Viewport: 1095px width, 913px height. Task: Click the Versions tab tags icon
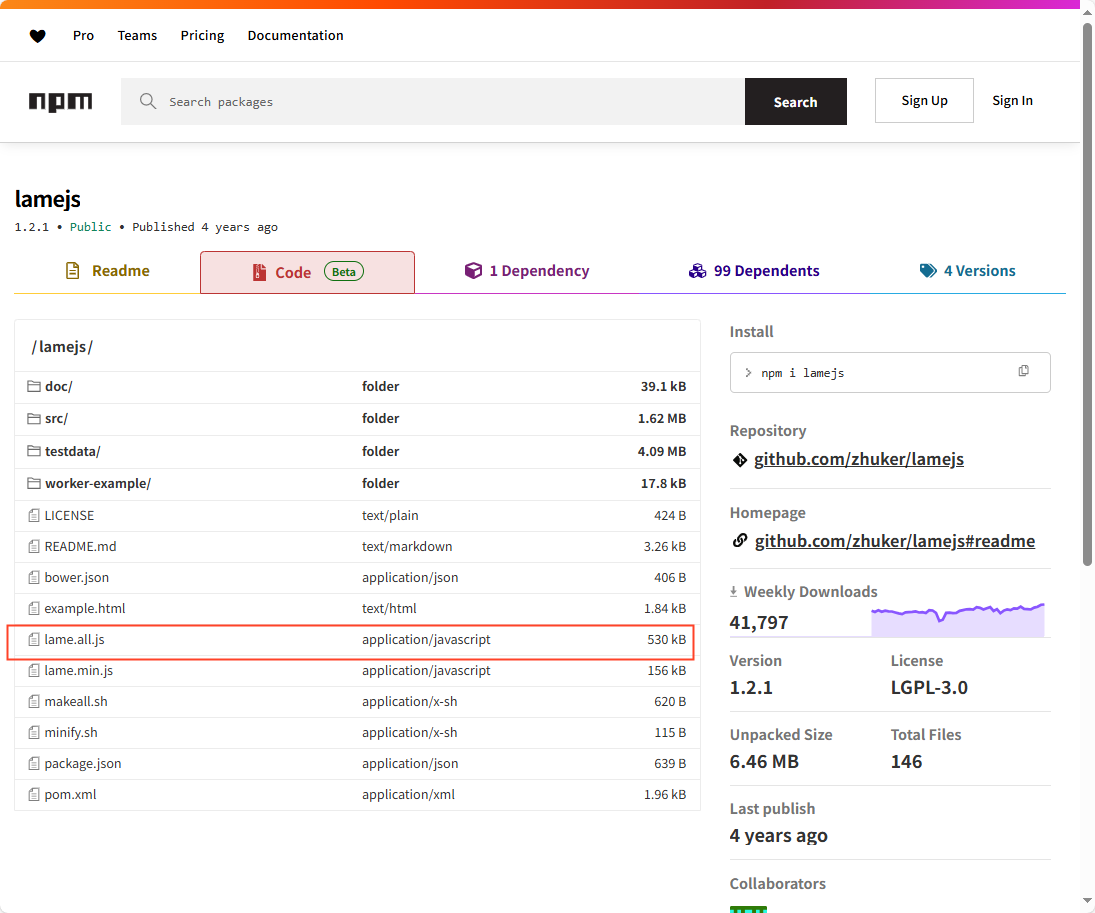928,270
